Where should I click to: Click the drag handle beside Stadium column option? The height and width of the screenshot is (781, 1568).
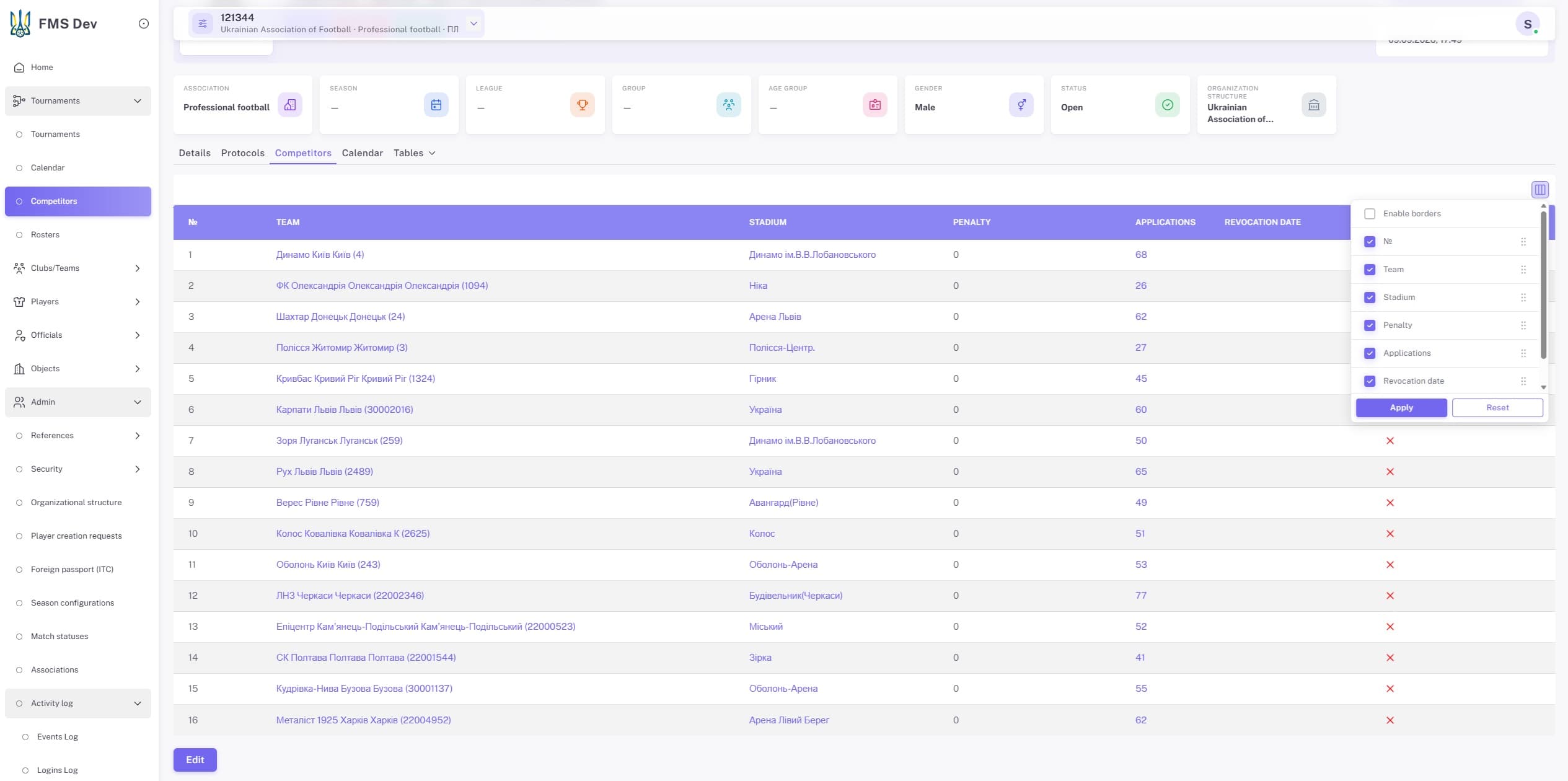(1523, 298)
